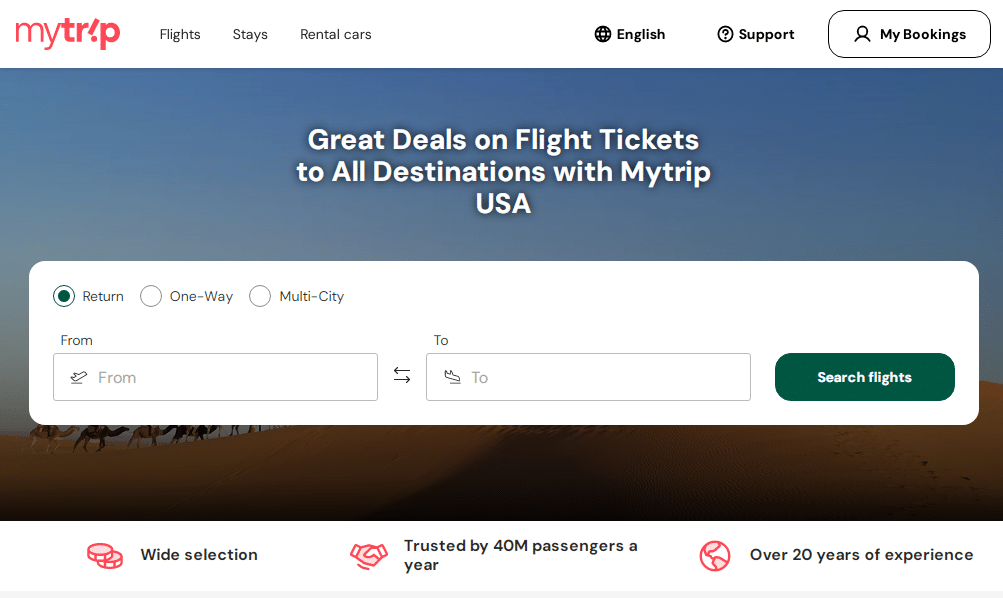Click the landing plane icon in To field
Viewport: 1003px width, 598px height.
tap(452, 377)
